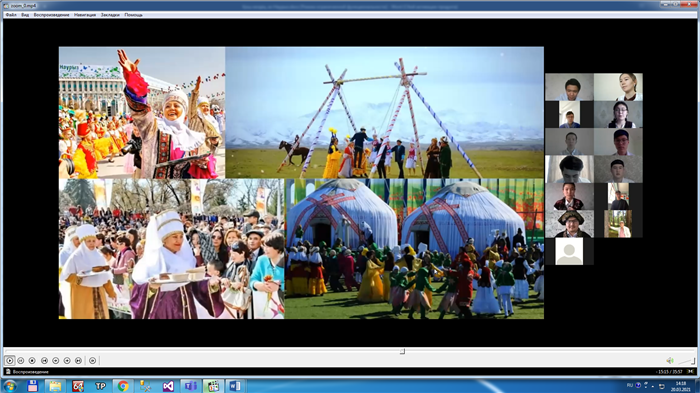Jump to the previous file button
Image resolution: width=700 pixels, height=393 pixels.
[x=44, y=360]
